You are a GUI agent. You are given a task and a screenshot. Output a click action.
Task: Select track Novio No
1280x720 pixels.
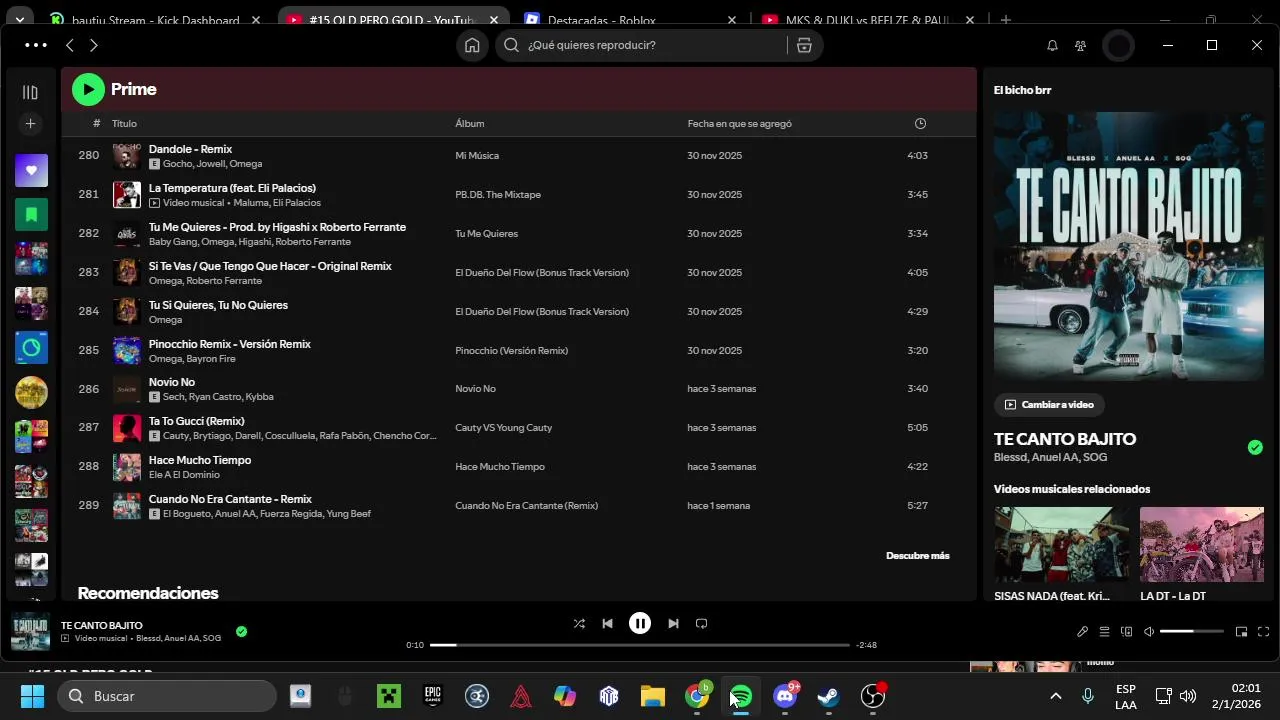(x=172, y=382)
